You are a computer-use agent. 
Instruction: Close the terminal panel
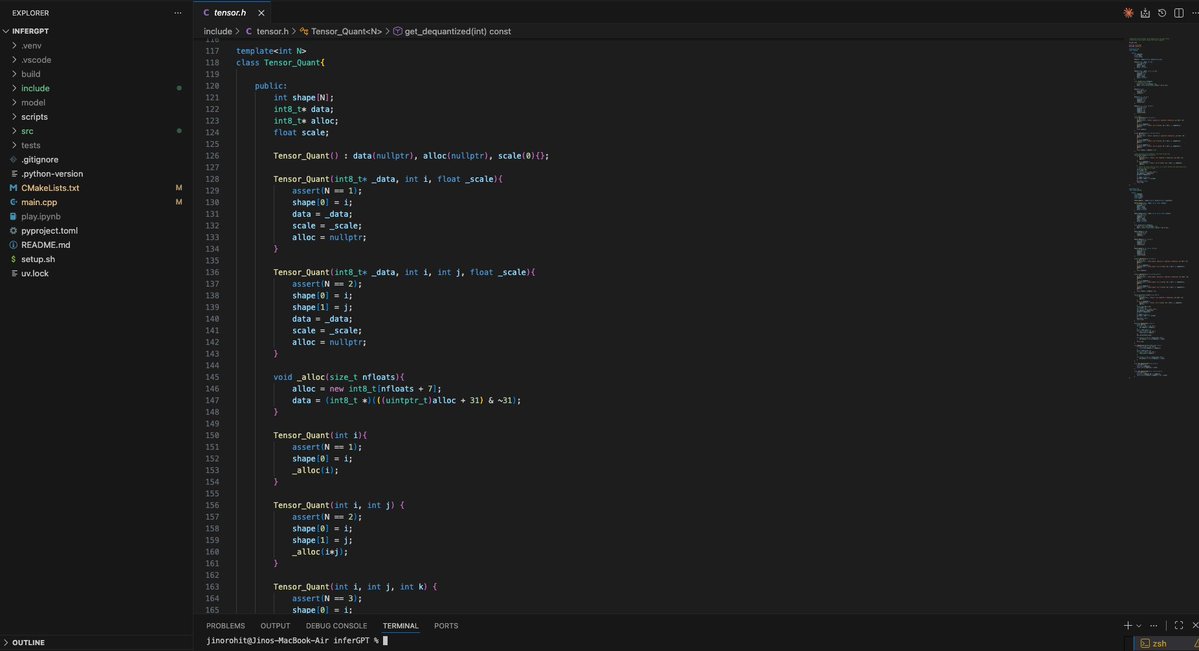click(1194, 626)
